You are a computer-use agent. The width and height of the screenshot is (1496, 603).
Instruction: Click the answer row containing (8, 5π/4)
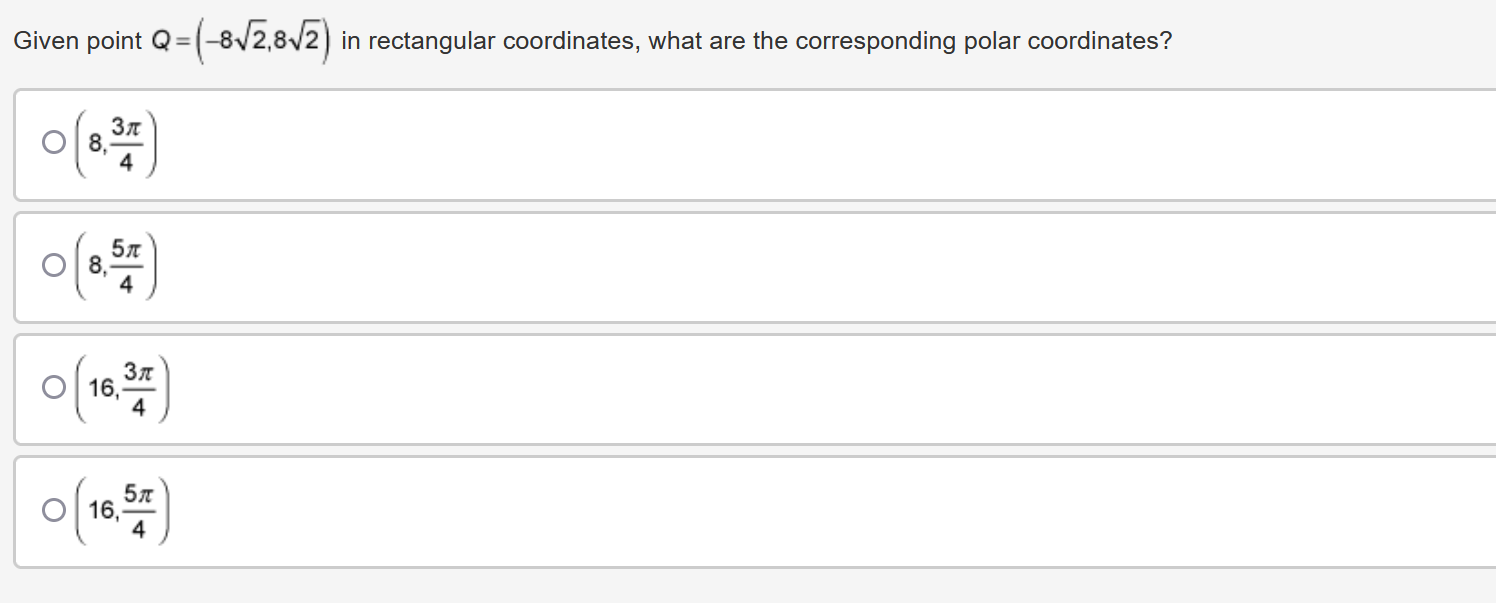(x=600, y=266)
